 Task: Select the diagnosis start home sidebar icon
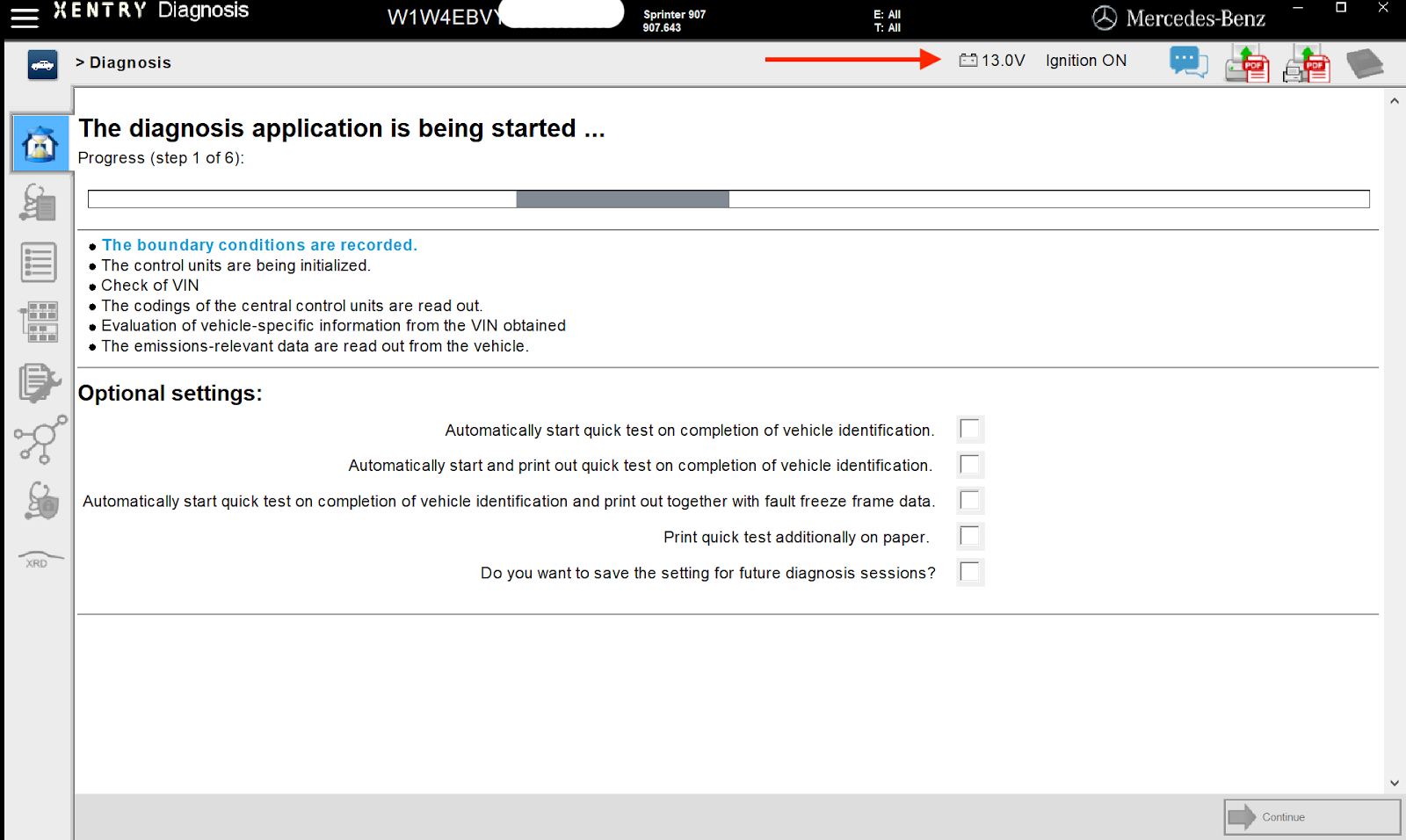40,143
